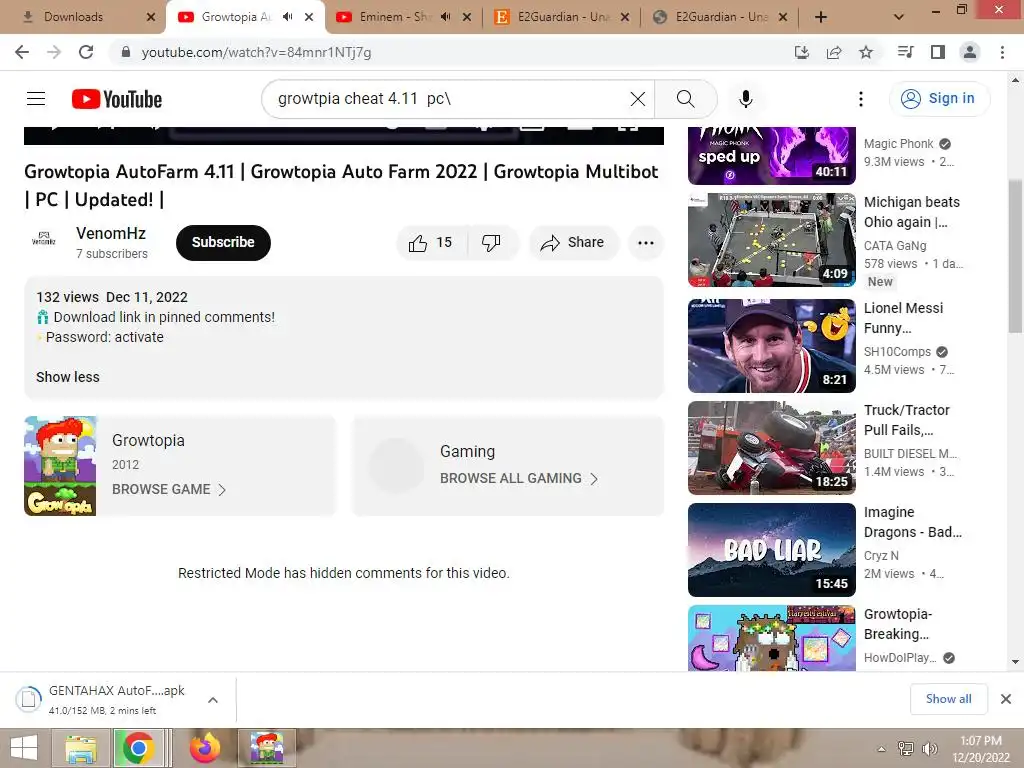
Task: Click the share page icon in address bar
Action: point(834,52)
